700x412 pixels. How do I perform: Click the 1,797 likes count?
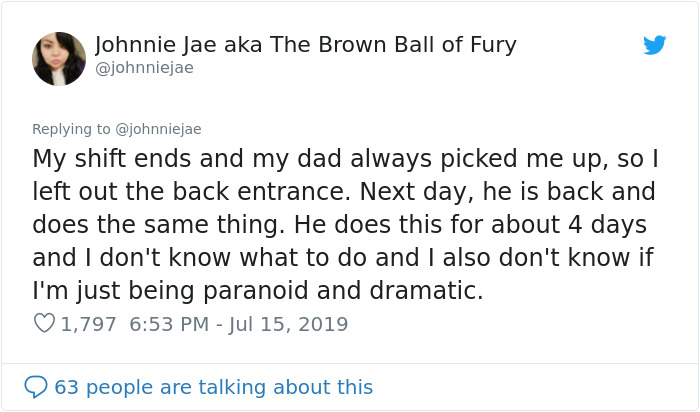coord(88,324)
